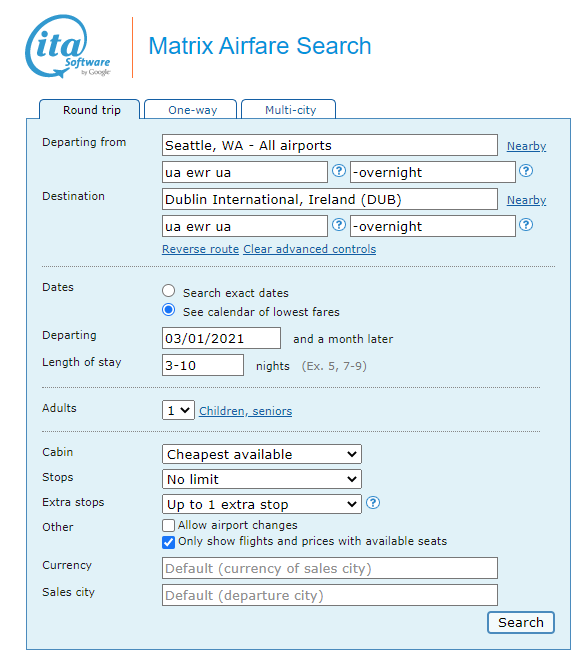Open help icon beside destination routing codes
This screenshot has height=666, width=581.
tap(338, 225)
